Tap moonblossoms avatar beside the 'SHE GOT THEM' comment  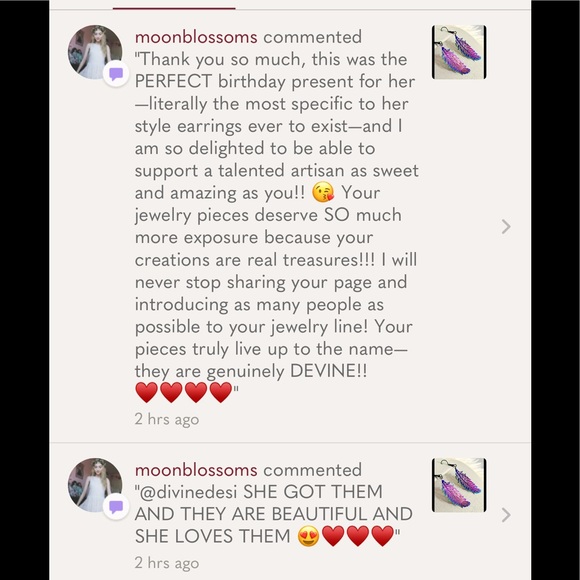coord(95,485)
